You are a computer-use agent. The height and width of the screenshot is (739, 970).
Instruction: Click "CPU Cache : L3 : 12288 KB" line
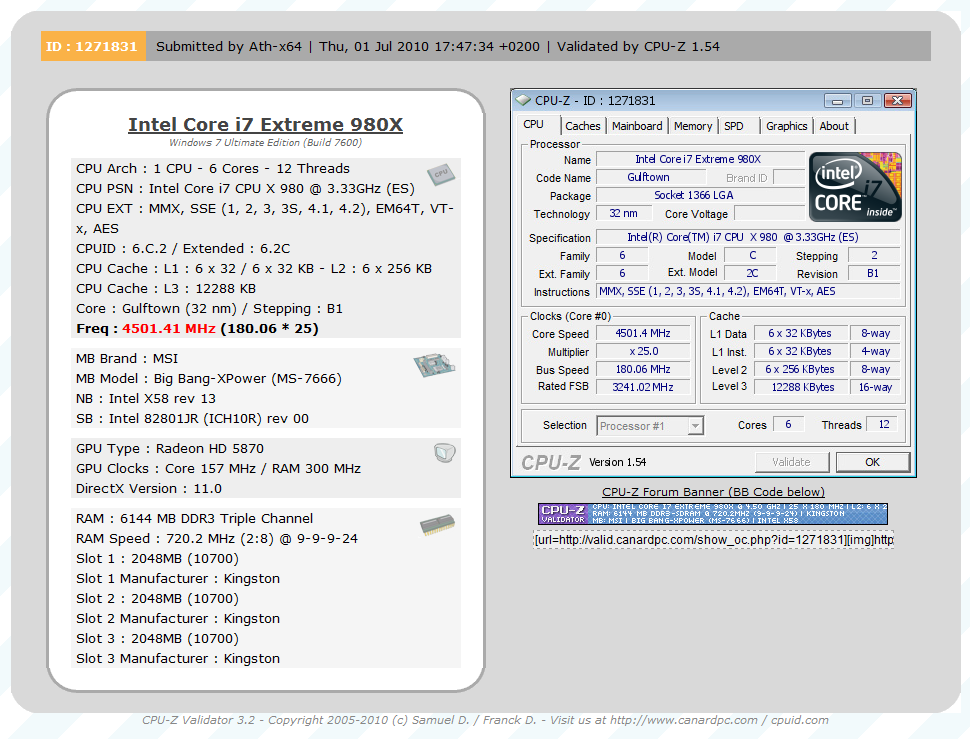click(166, 288)
